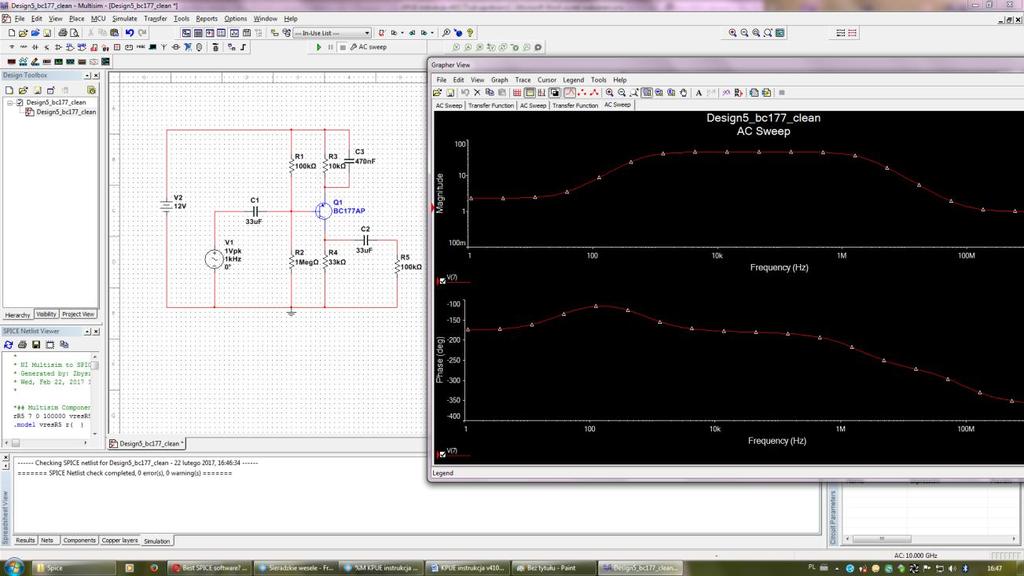Viewport: 1024px width, 576px height.
Task: Save the SPICE netlist
Action: point(36,344)
